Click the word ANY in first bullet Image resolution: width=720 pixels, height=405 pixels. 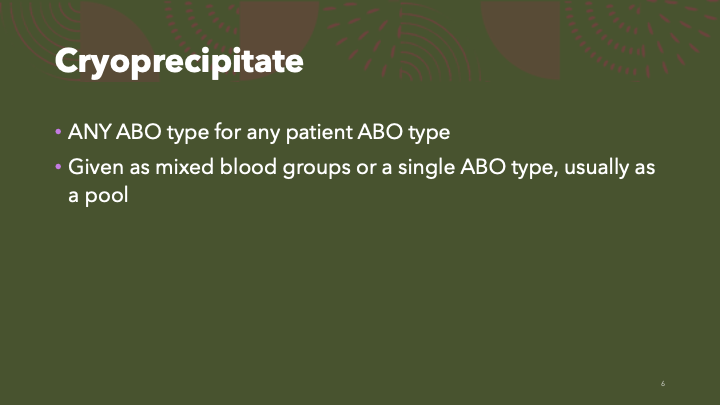click(87, 132)
